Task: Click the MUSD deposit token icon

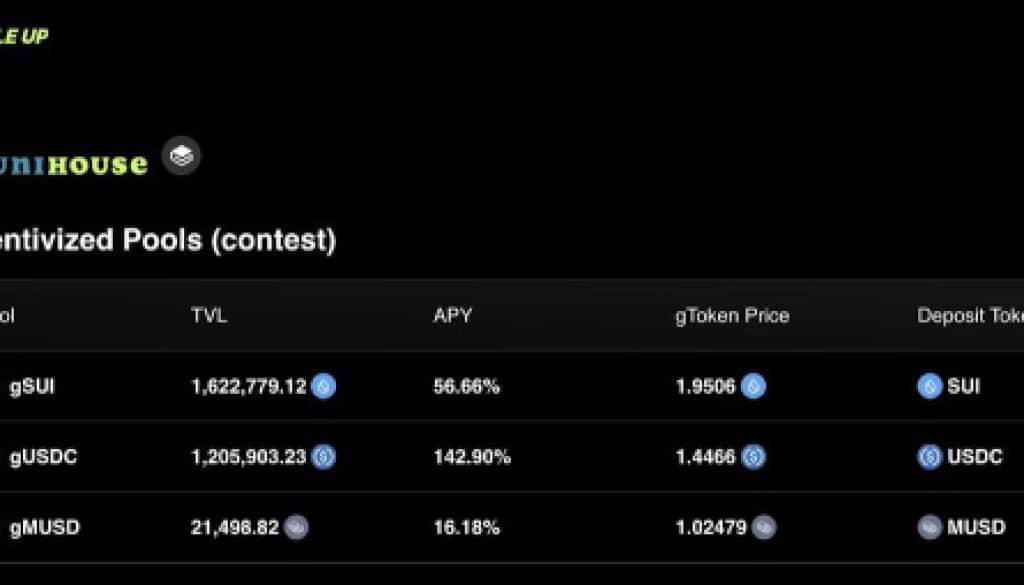Action: tap(930, 527)
